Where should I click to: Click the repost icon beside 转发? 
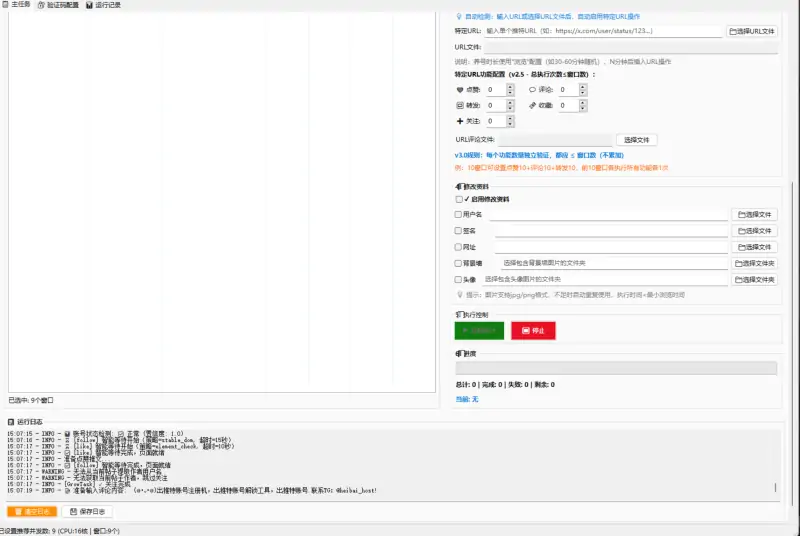coord(460,105)
